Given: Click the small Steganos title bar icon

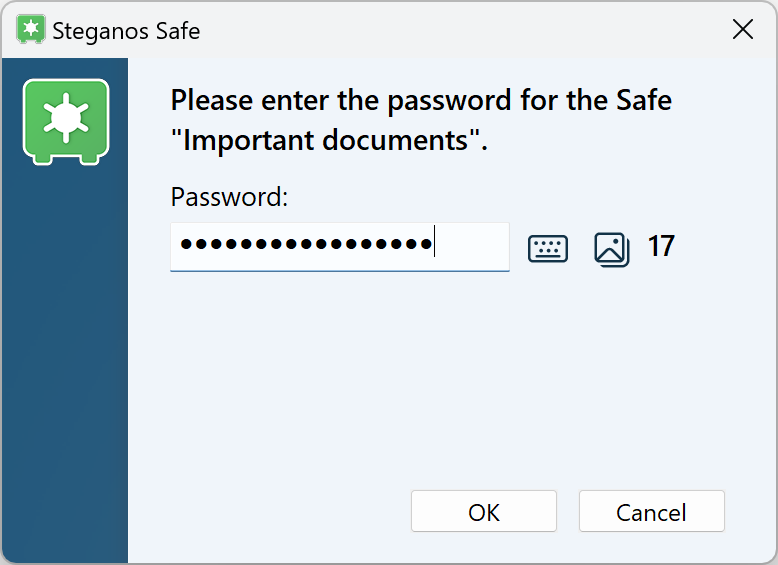Looking at the screenshot, I should point(31,30).
